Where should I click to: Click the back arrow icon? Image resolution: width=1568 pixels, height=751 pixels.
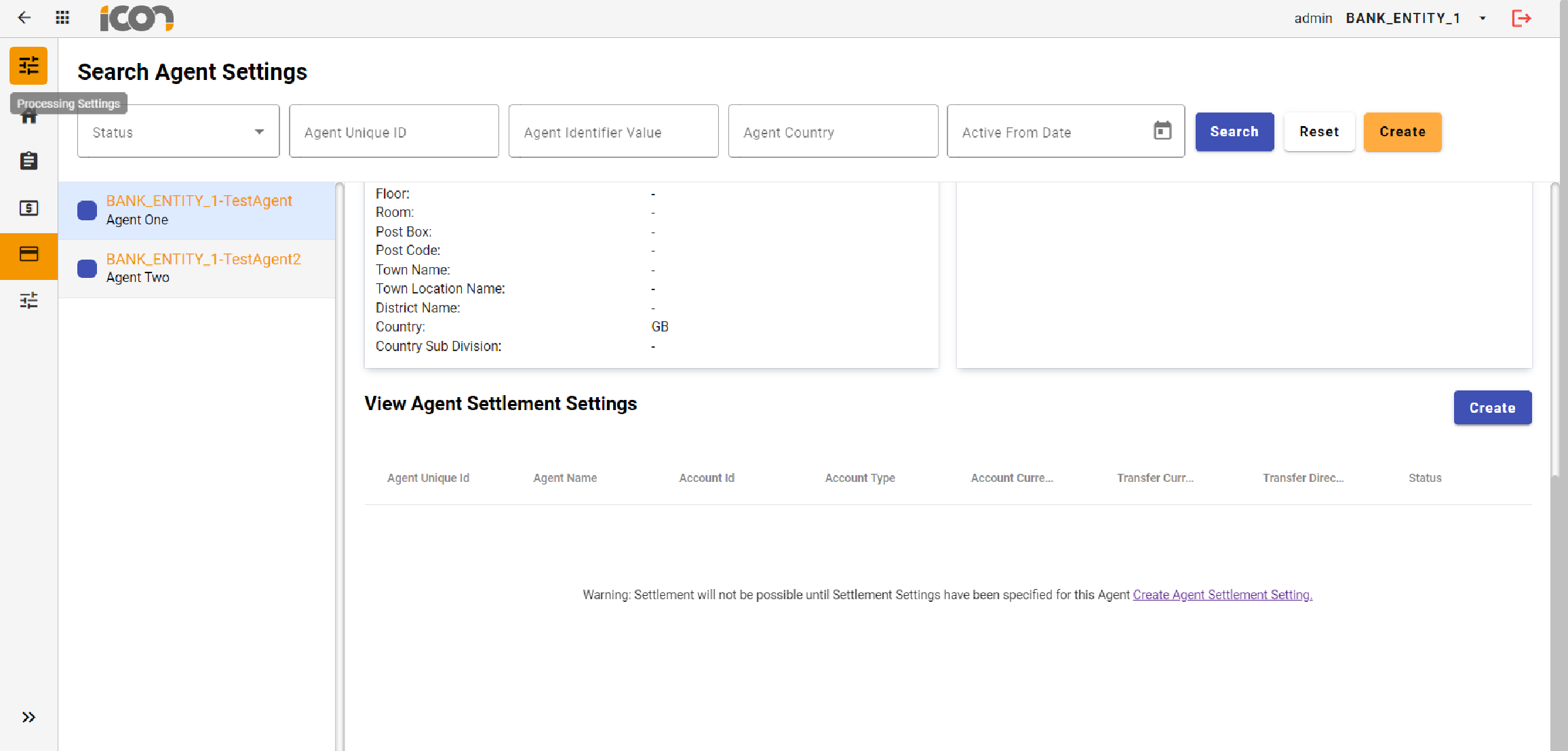tap(24, 18)
